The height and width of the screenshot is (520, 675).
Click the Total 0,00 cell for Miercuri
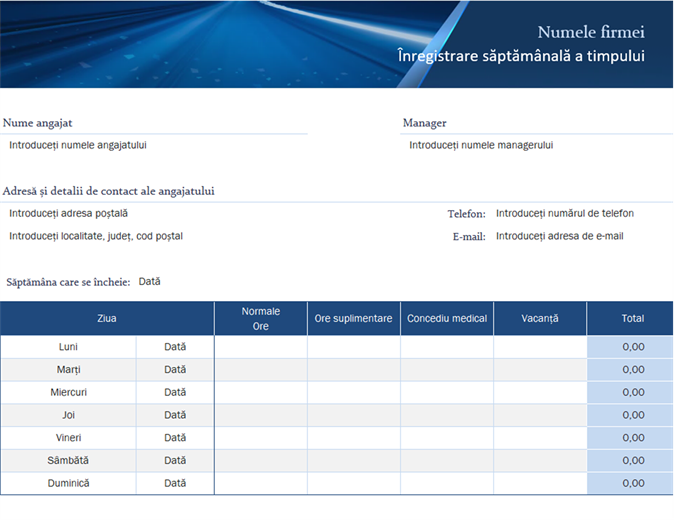tap(630, 393)
